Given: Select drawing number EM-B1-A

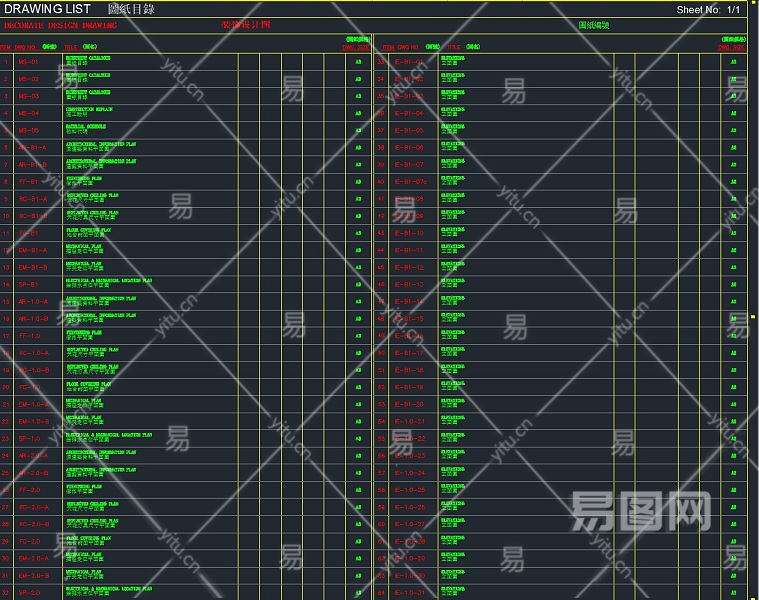Looking at the screenshot, I should tap(33, 250).
